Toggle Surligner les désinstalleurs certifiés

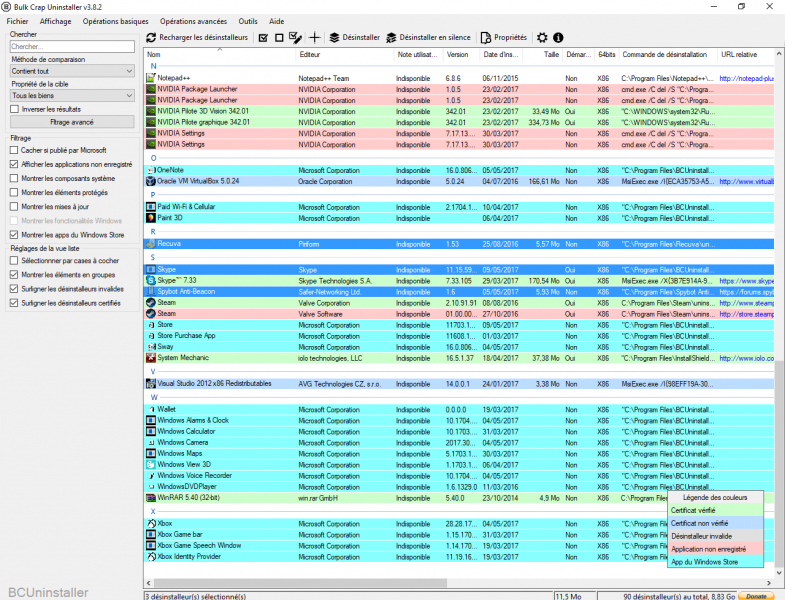pos(14,303)
